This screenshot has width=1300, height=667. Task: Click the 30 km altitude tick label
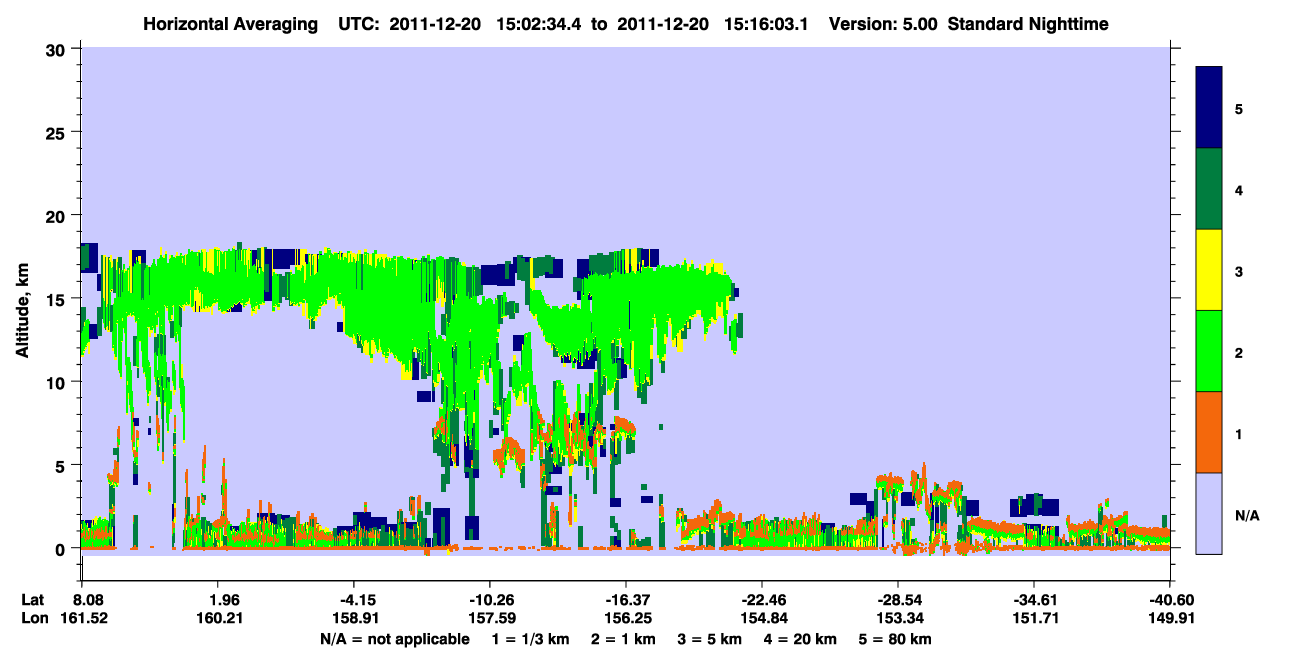(x=58, y=48)
